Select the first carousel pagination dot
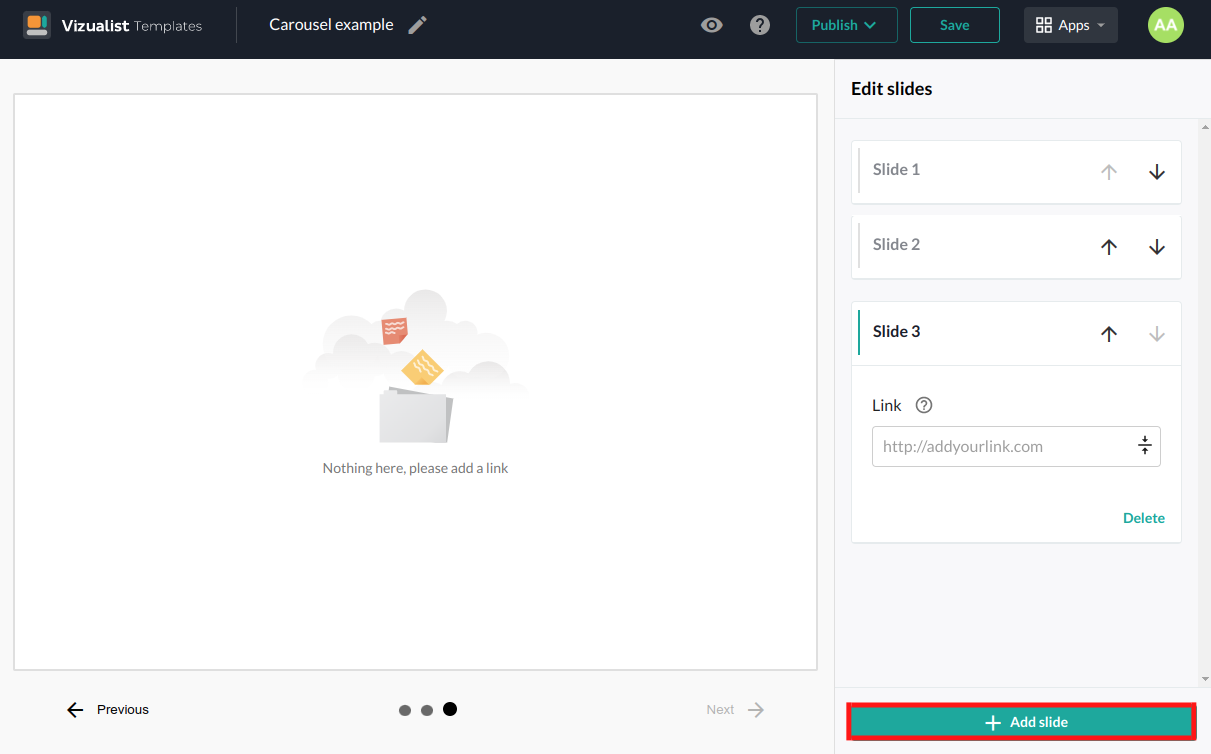This screenshot has height=754, width=1211. point(405,710)
